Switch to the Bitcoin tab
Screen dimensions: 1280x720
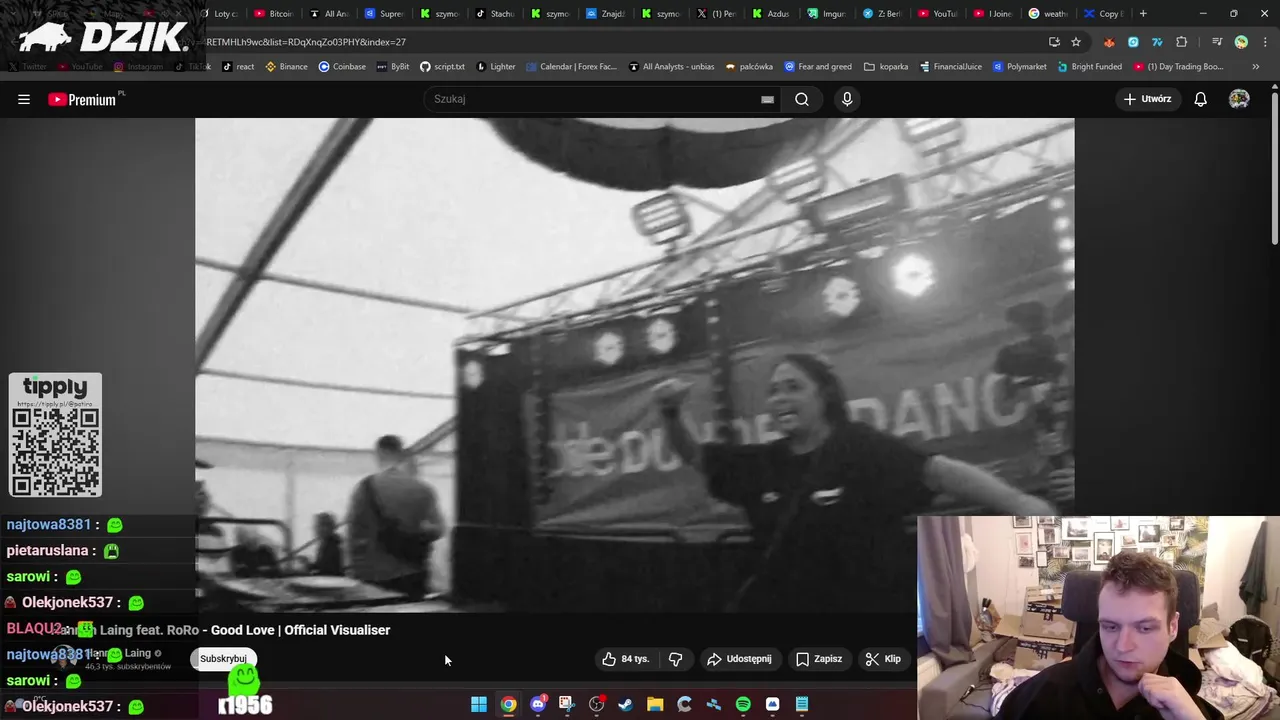click(273, 14)
